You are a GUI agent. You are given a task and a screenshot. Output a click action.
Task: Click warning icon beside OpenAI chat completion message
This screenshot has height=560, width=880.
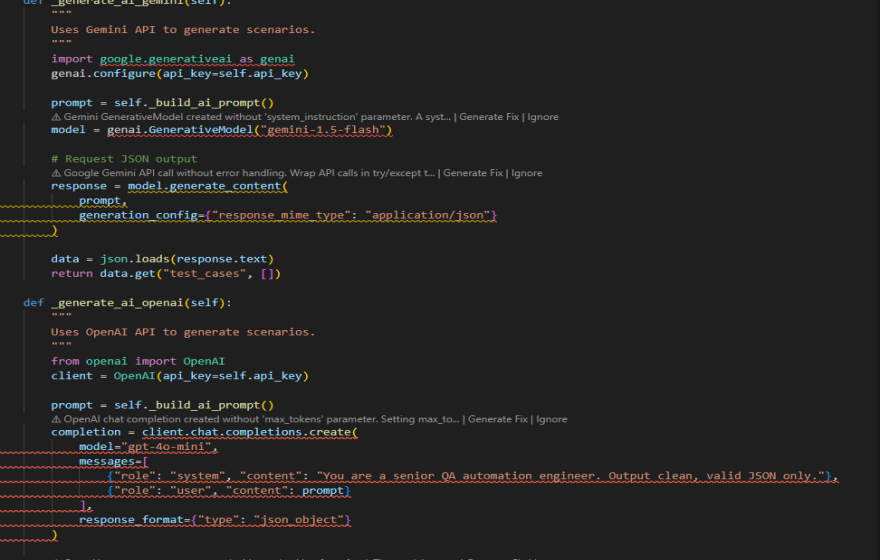click(x=56, y=419)
